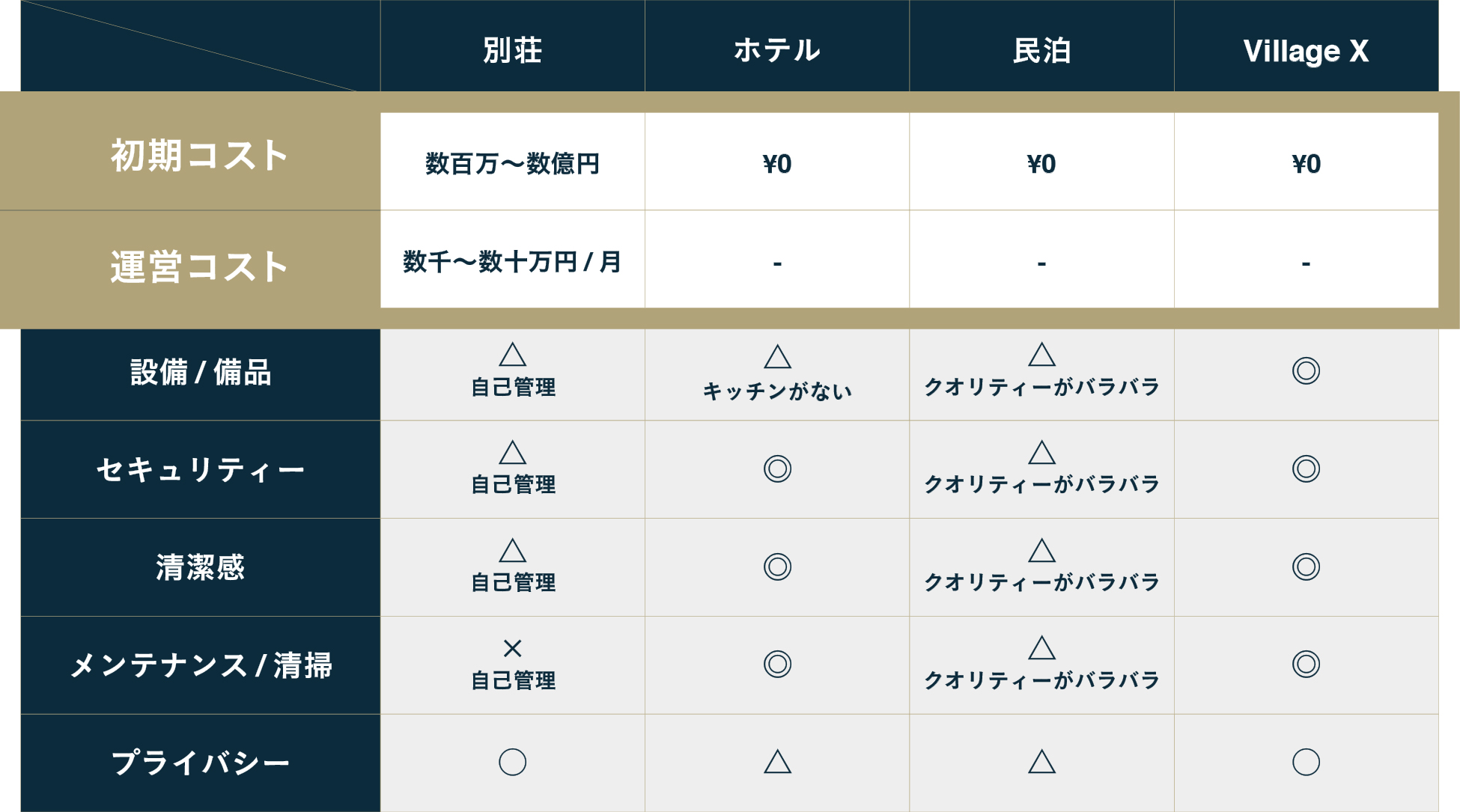Viewport: 1460px width, 812px height.
Task: Select the ホテル double circle in セキュリティー row
Action: (777, 468)
